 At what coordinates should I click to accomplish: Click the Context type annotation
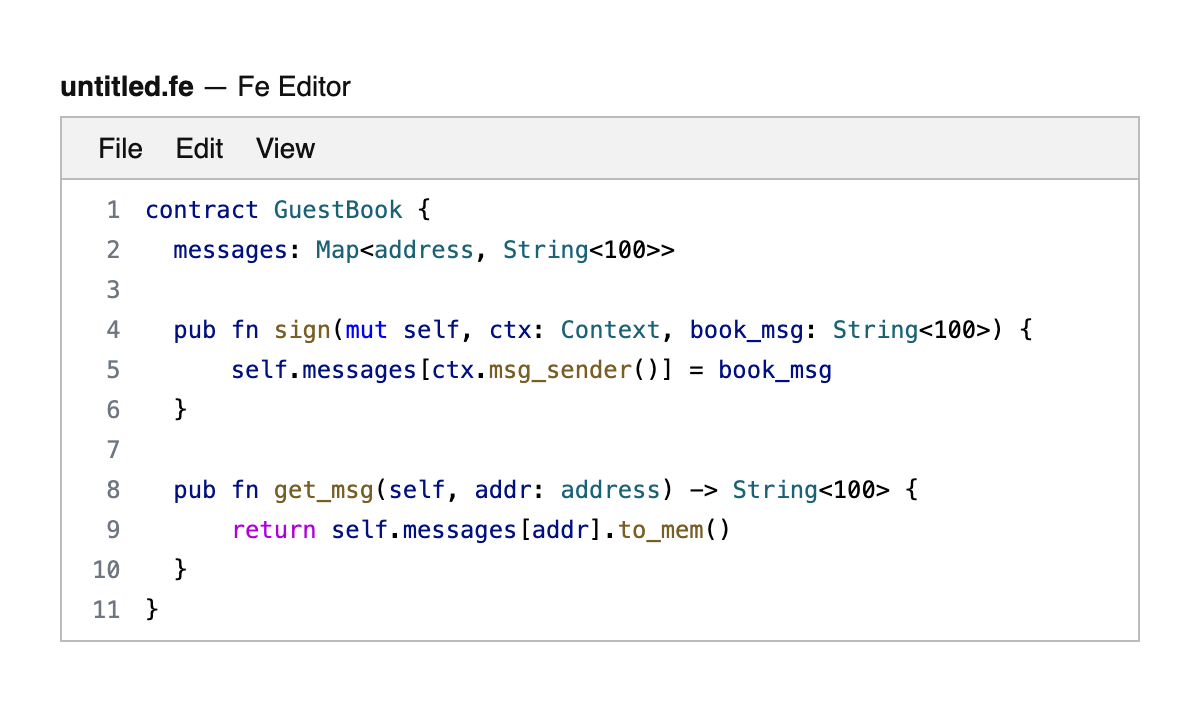[610, 330]
